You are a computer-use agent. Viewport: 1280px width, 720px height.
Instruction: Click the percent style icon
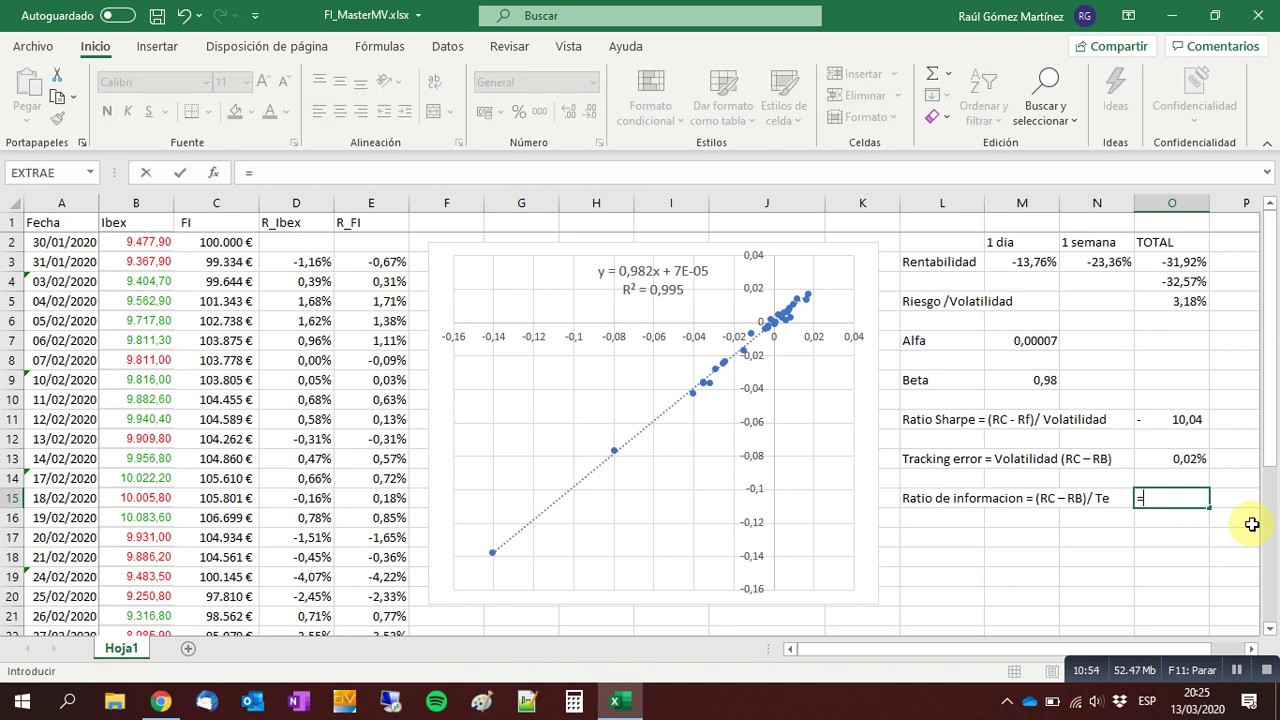(519, 112)
